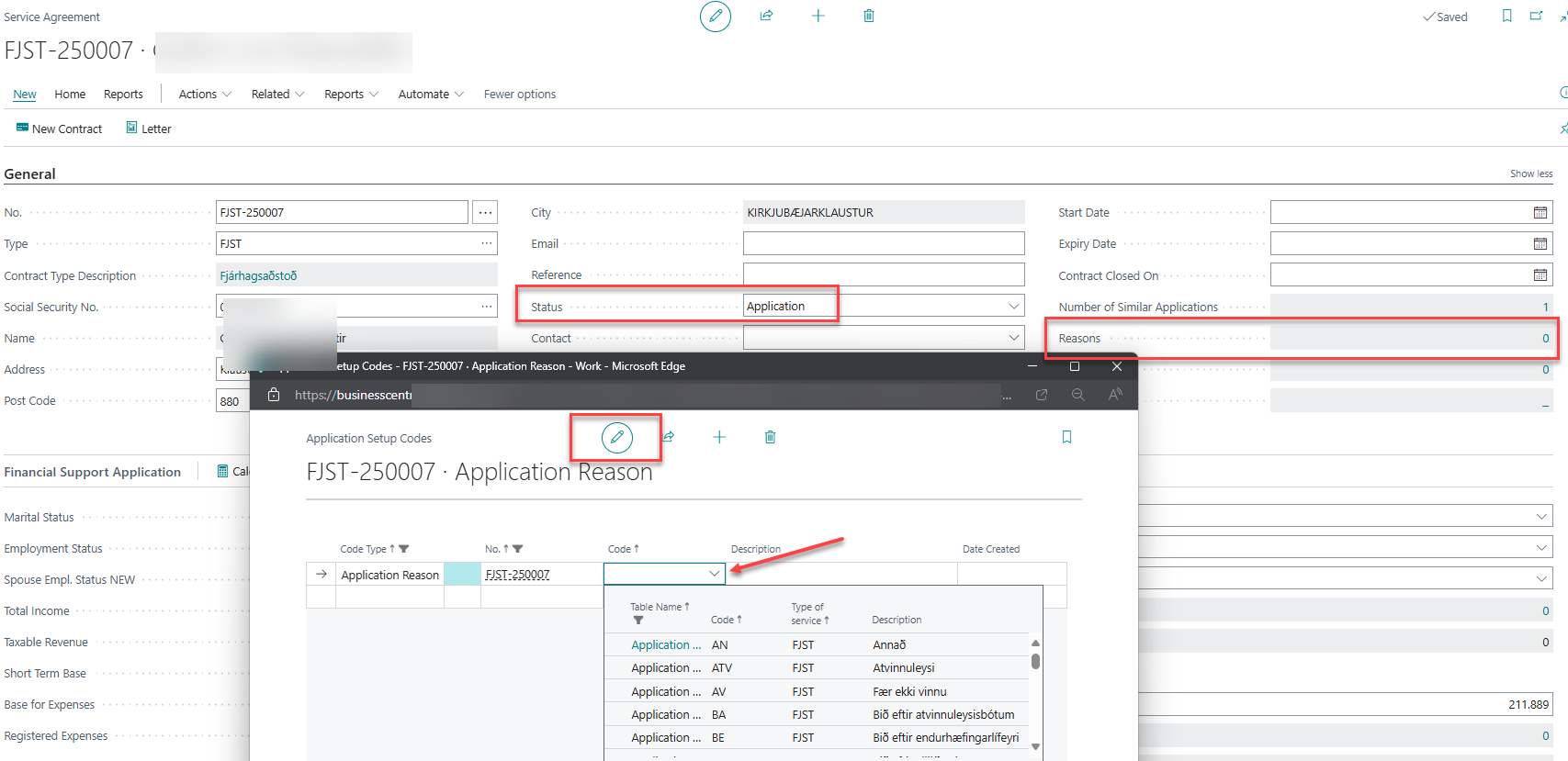Image resolution: width=1568 pixels, height=761 pixels.
Task: Expand the Contact dropdown
Action: (x=1013, y=338)
